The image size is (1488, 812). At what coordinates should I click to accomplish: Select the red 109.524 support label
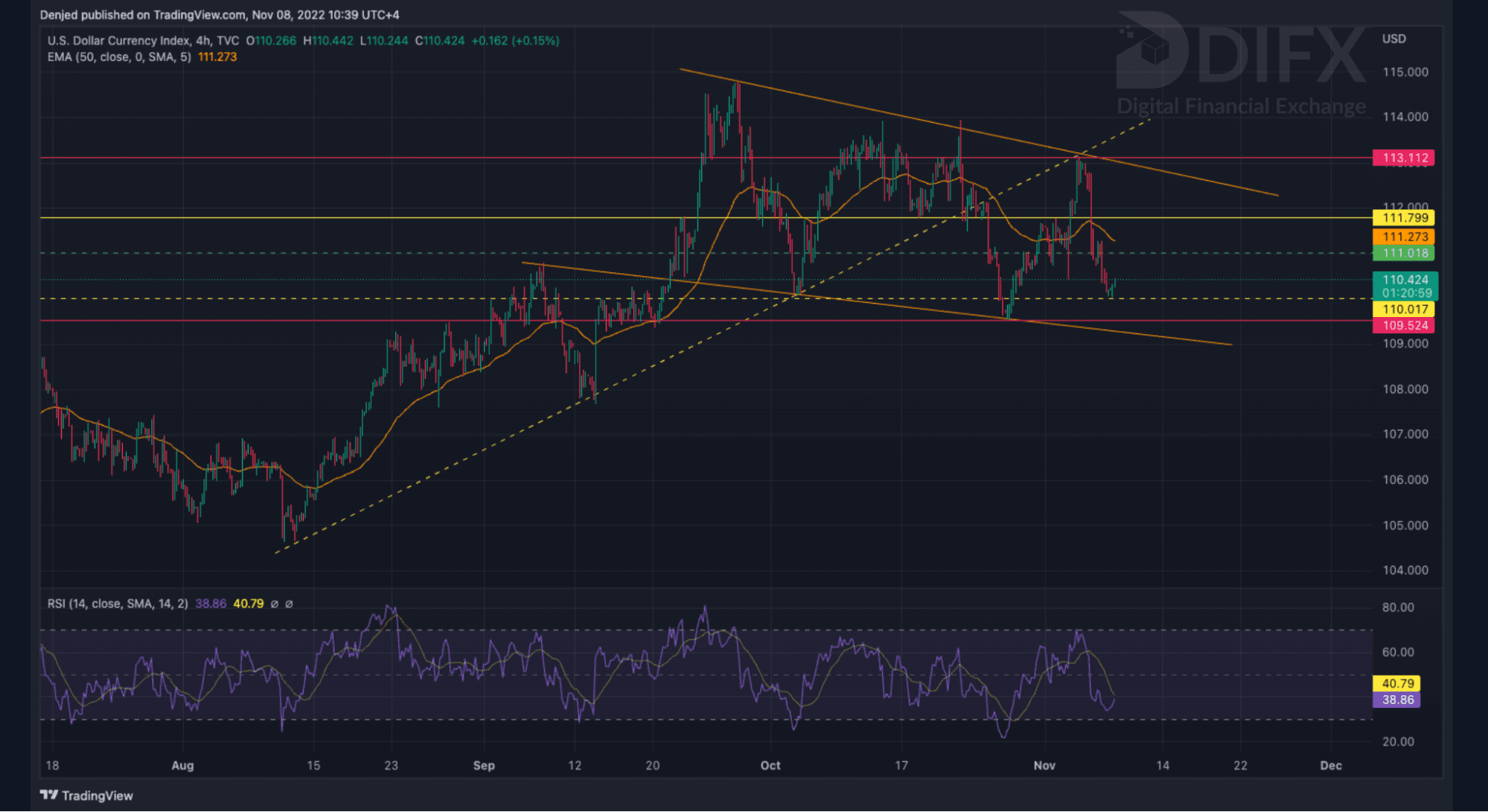[x=1404, y=325]
